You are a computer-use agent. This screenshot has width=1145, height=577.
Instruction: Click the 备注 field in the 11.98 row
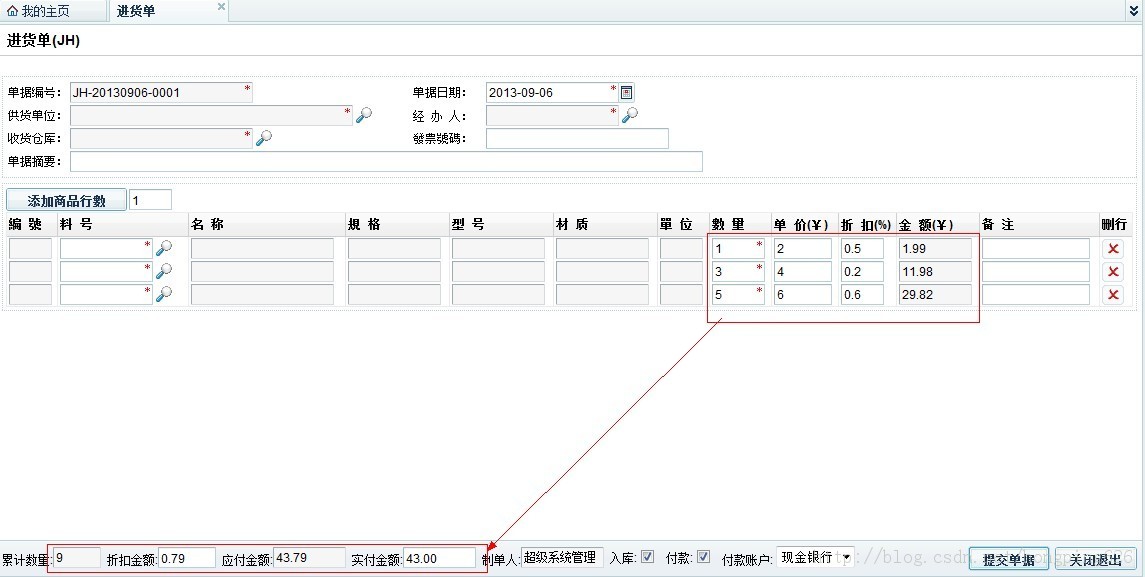(x=1035, y=272)
